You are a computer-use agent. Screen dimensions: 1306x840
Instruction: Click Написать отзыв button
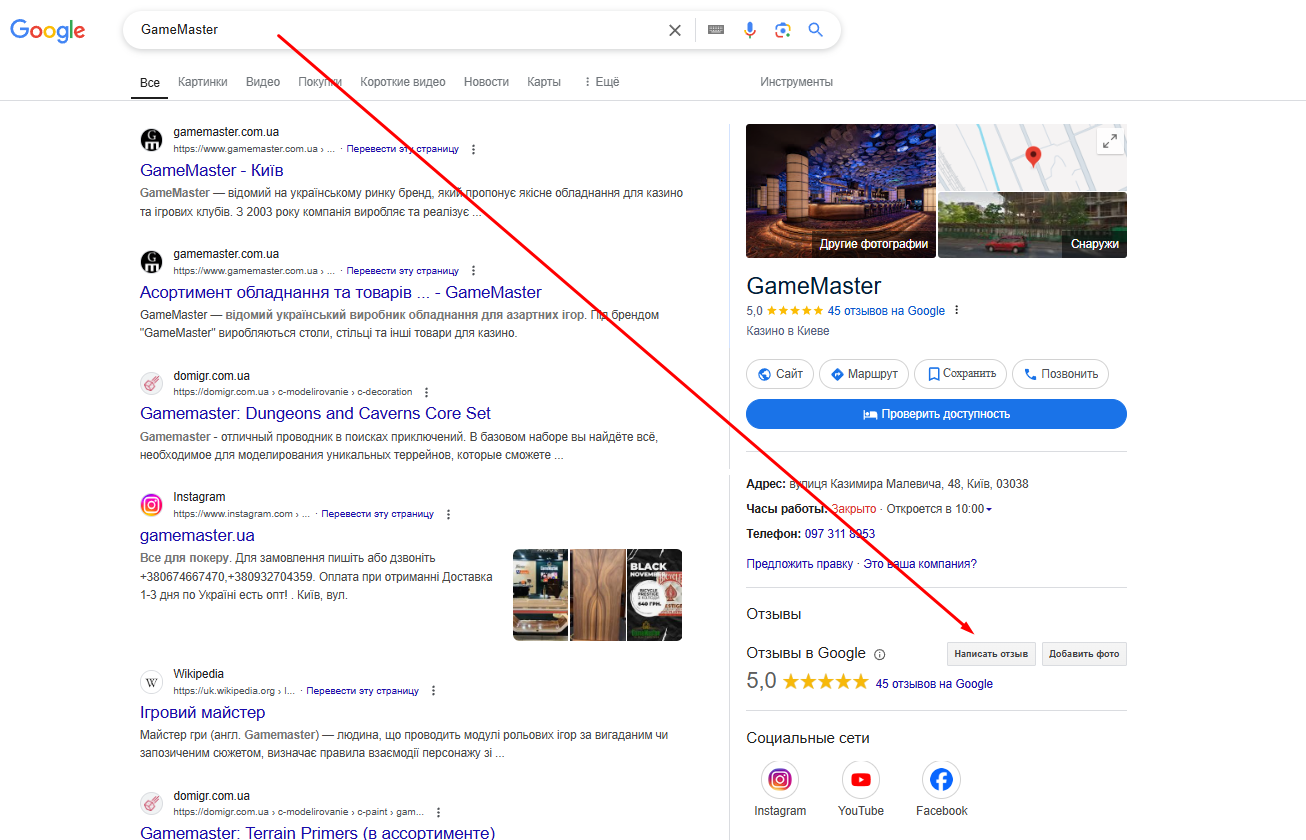click(991, 654)
